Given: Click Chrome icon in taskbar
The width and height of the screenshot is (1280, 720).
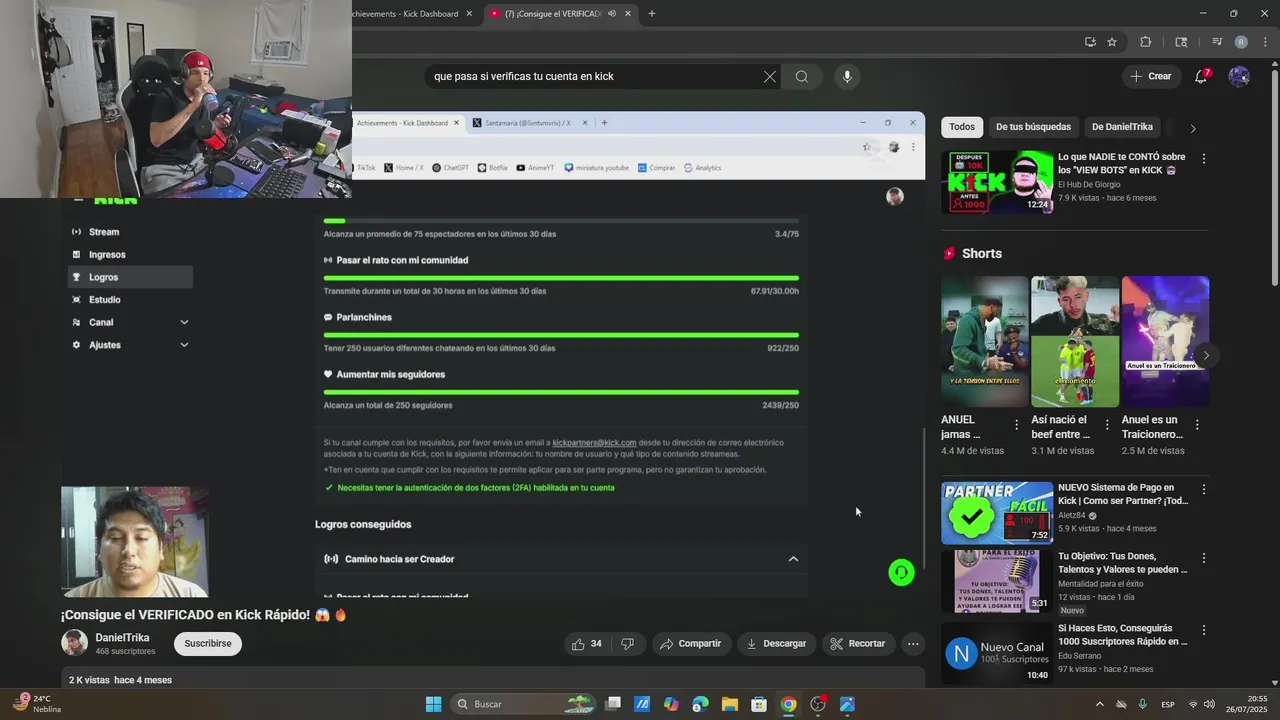Looking at the screenshot, I should tap(789, 704).
